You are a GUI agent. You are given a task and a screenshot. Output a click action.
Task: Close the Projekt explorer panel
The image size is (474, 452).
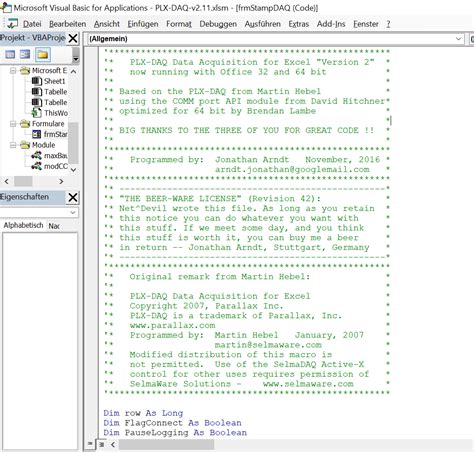click(73, 38)
